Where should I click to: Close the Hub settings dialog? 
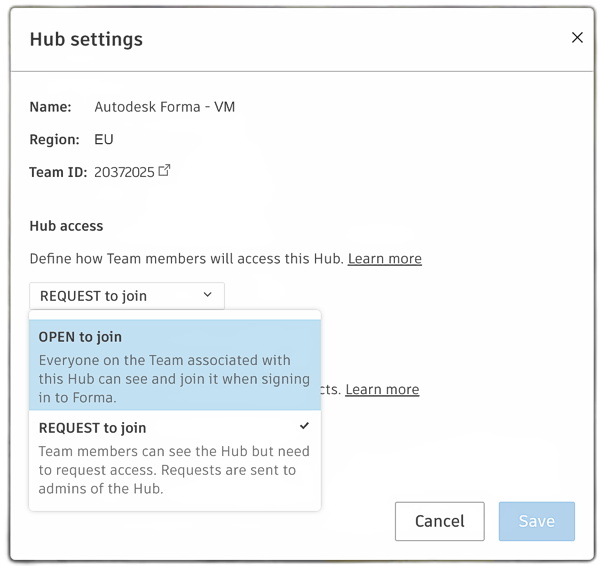(x=577, y=38)
